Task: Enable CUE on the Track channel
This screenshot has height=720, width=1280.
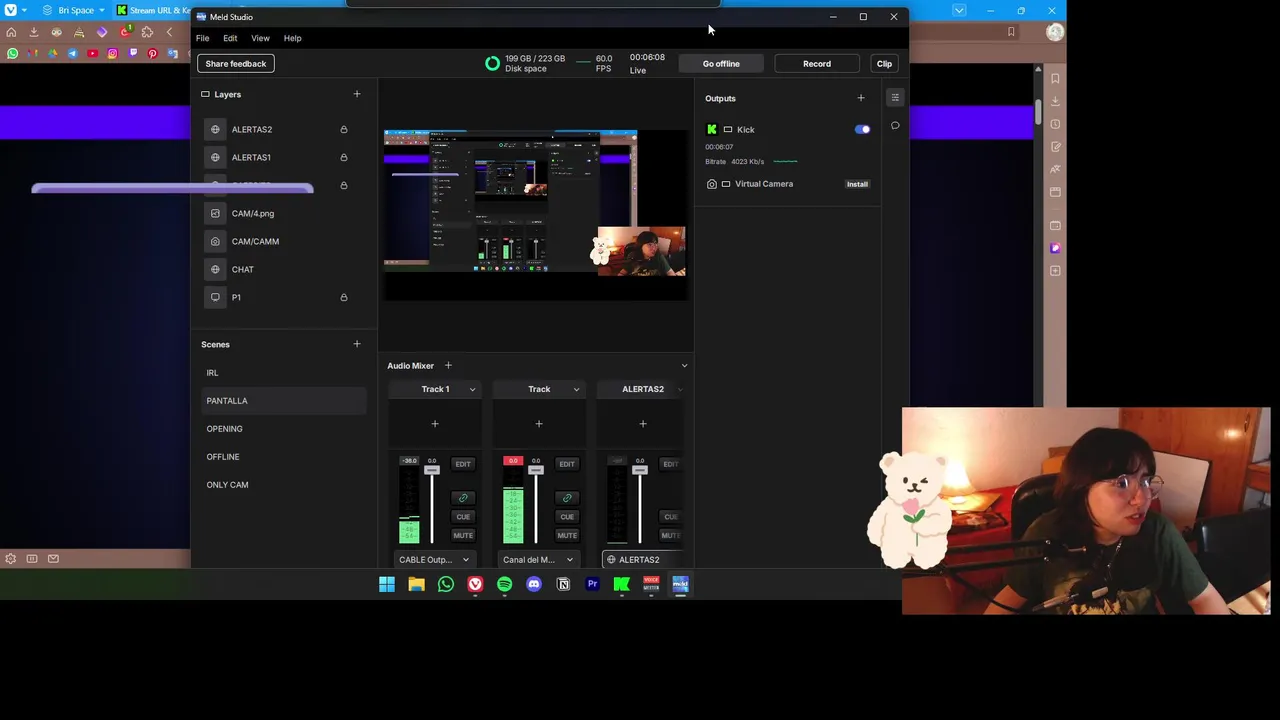Action: [x=567, y=517]
